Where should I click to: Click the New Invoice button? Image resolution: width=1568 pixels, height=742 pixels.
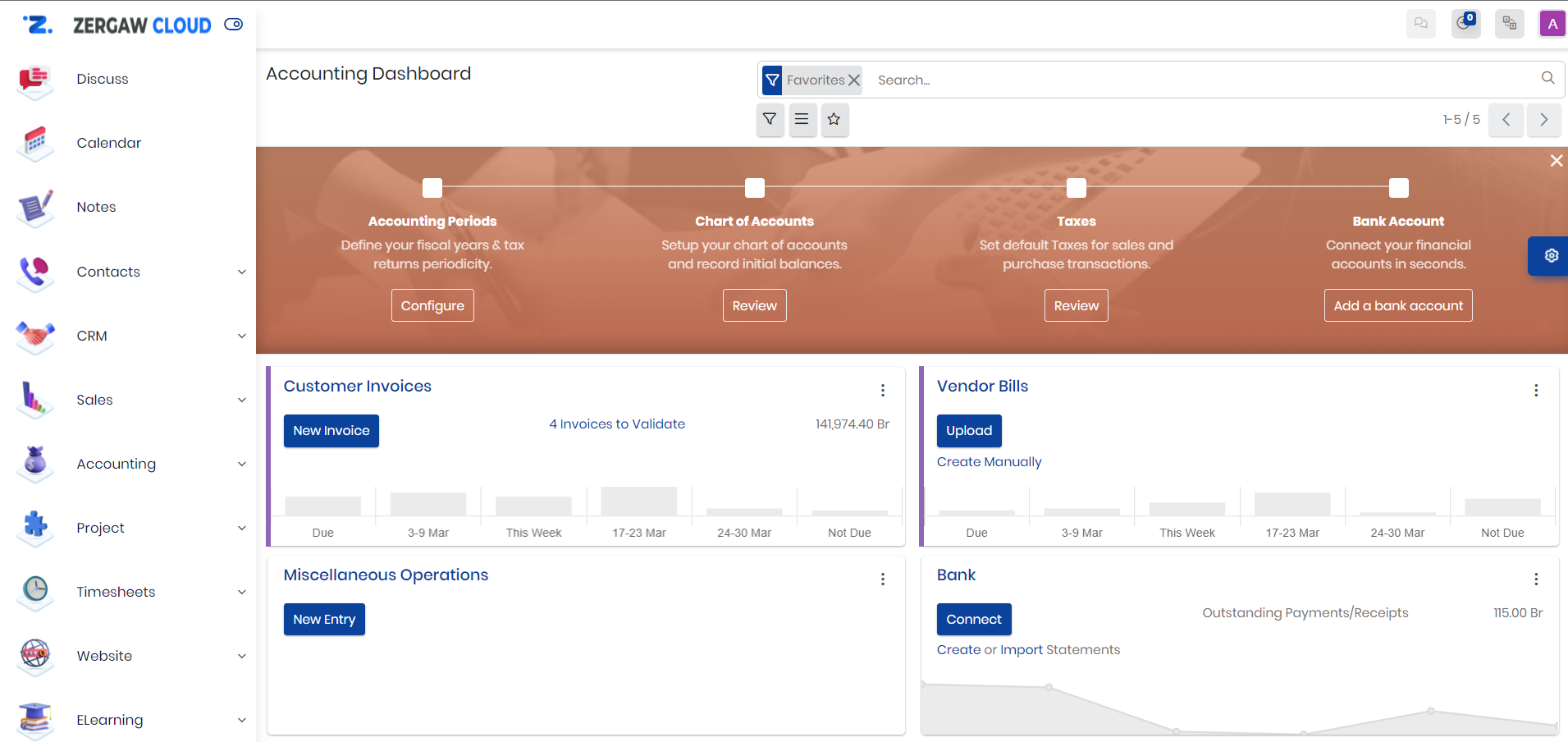(331, 431)
